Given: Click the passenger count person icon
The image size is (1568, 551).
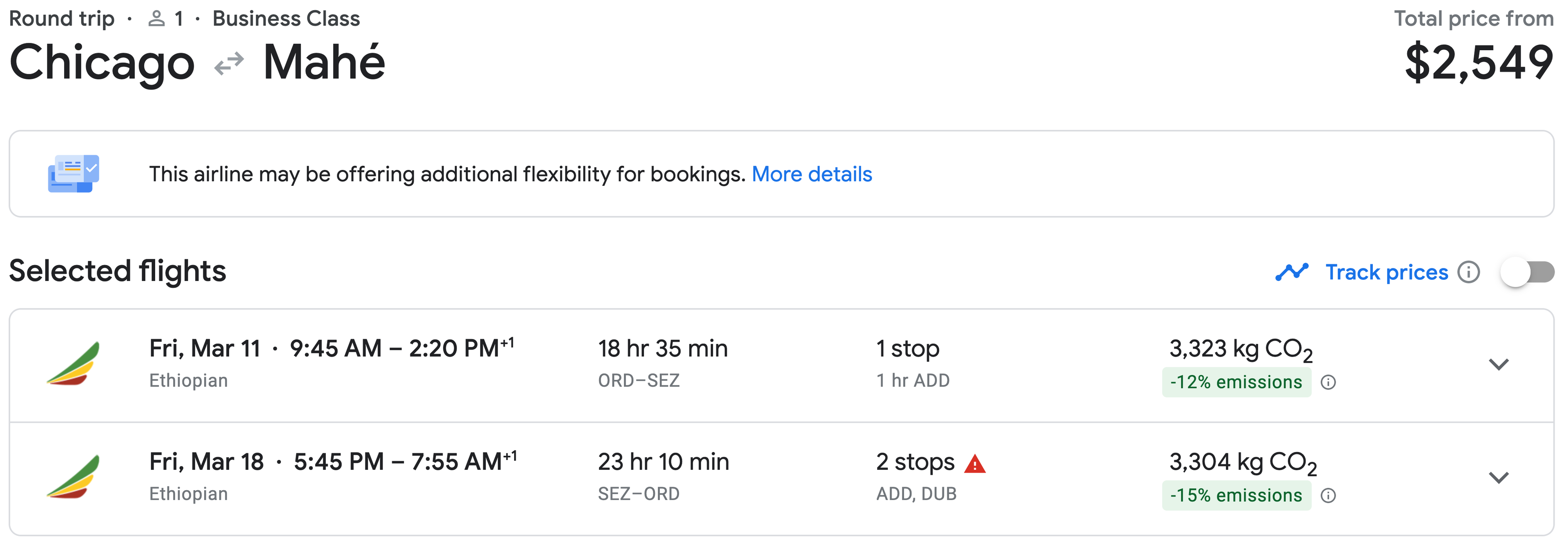Looking at the screenshot, I should 156,19.
